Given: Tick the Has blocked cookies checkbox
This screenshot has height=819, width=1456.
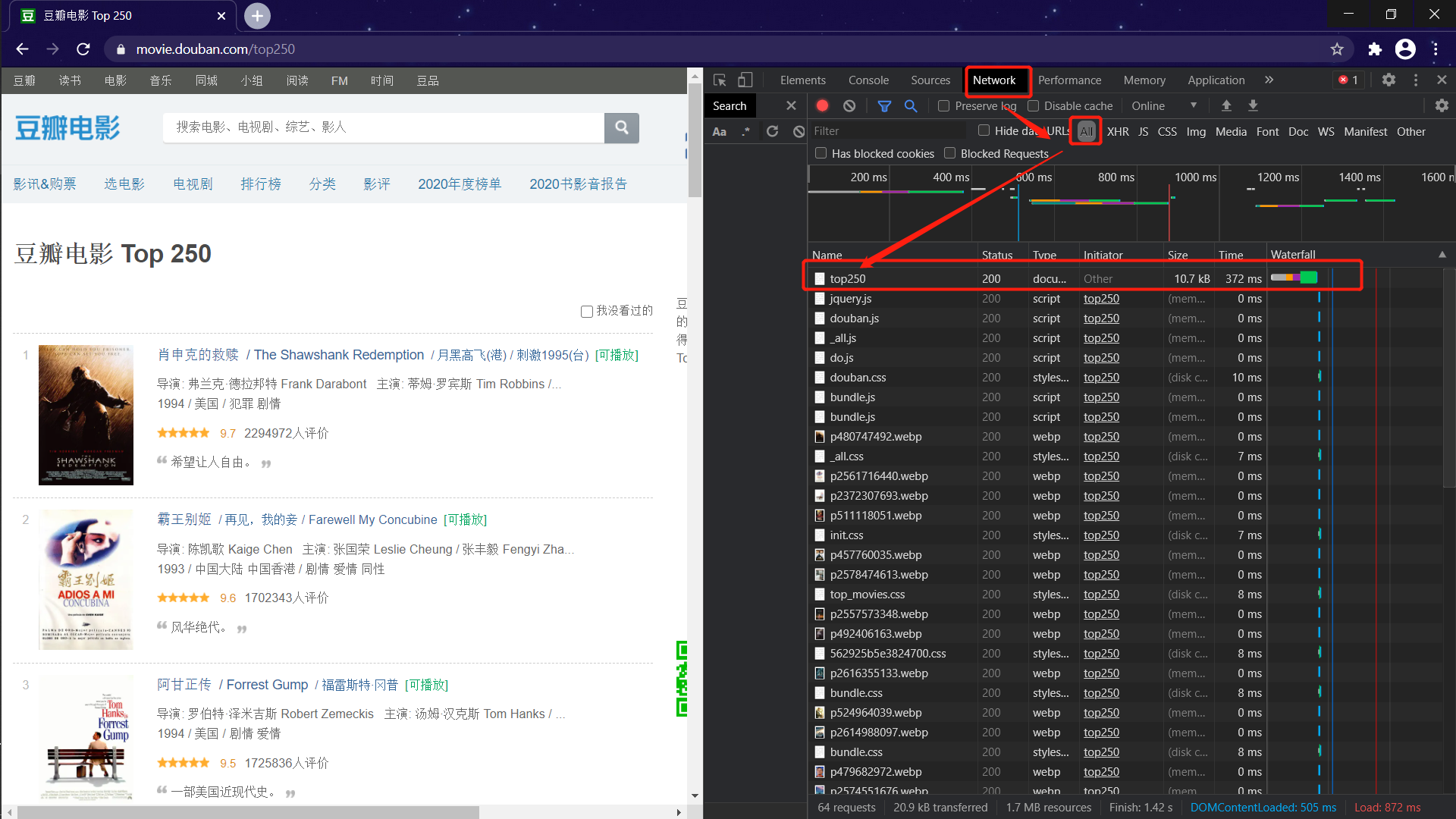Looking at the screenshot, I should click(x=821, y=153).
